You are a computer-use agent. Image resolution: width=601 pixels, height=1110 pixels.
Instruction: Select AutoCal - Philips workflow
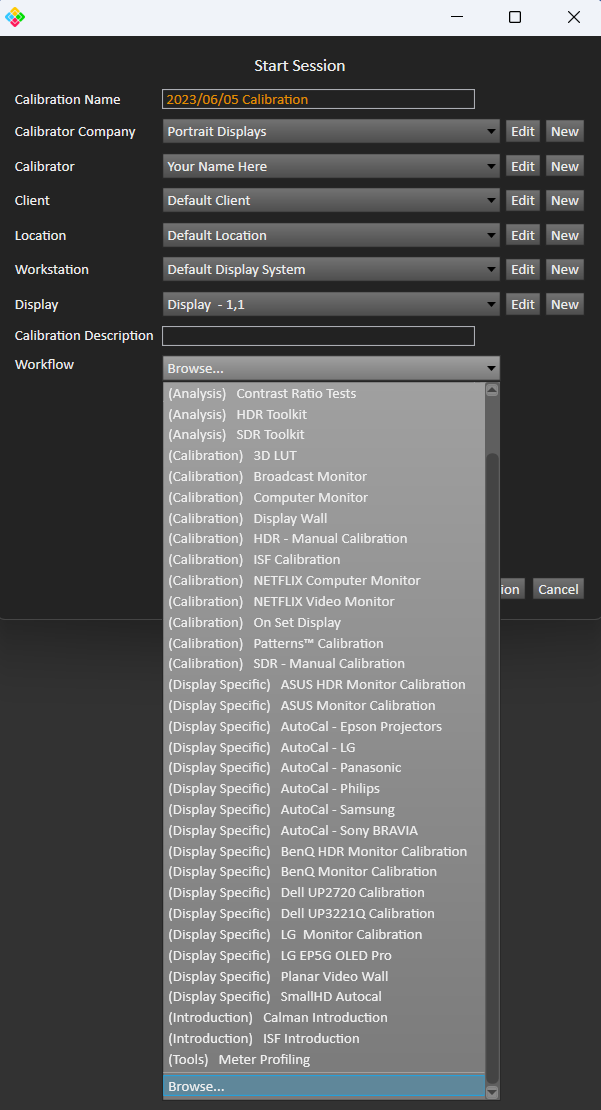coord(324,789)
